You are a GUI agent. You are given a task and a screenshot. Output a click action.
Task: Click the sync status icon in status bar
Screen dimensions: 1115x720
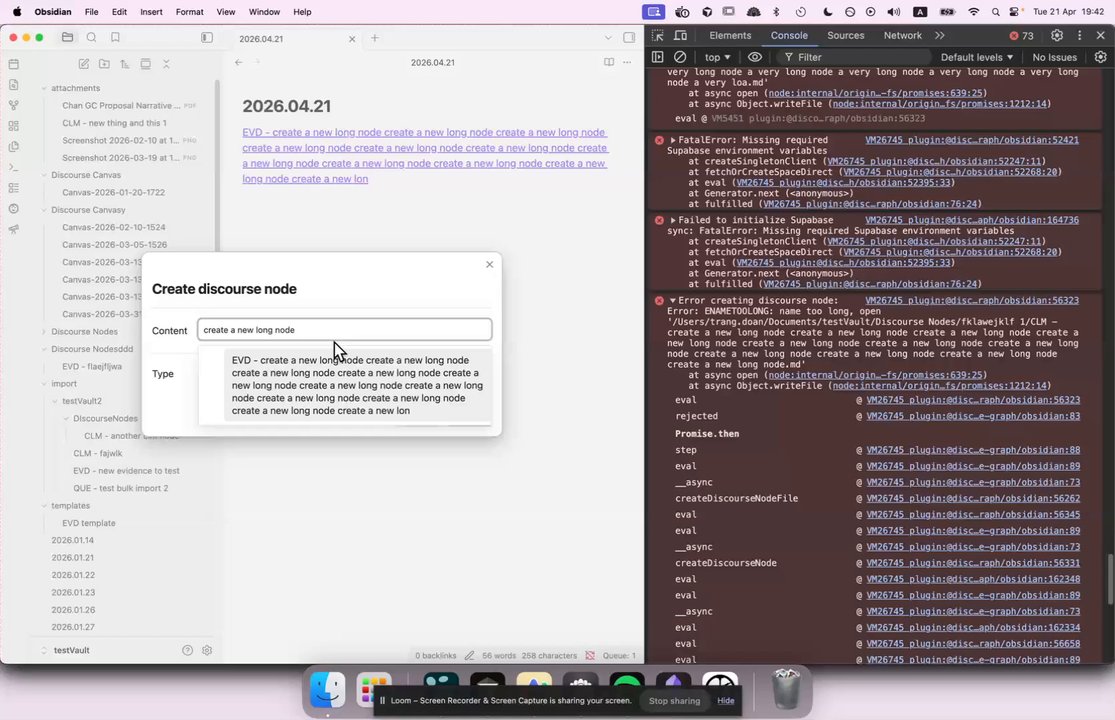click(590, 655)
